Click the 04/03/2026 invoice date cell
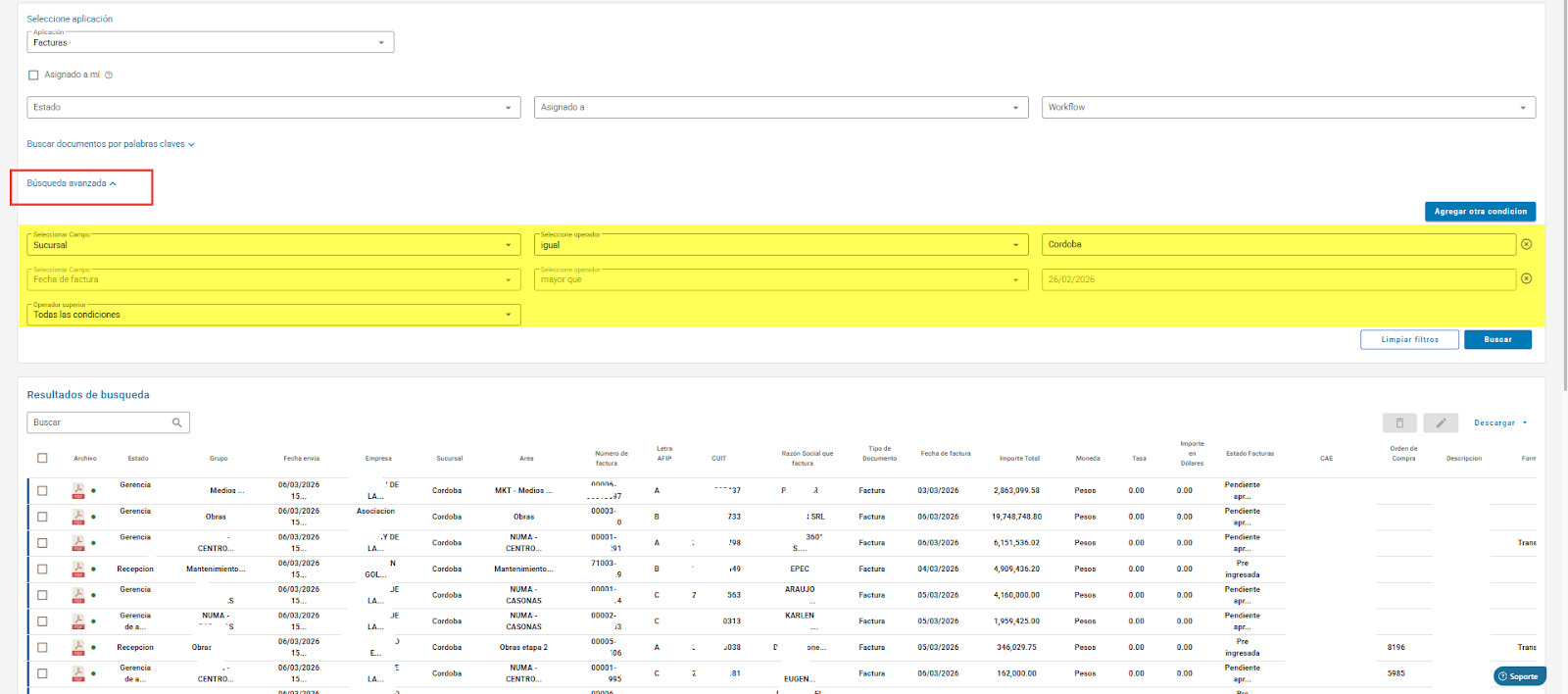 (x=938, y=569)
